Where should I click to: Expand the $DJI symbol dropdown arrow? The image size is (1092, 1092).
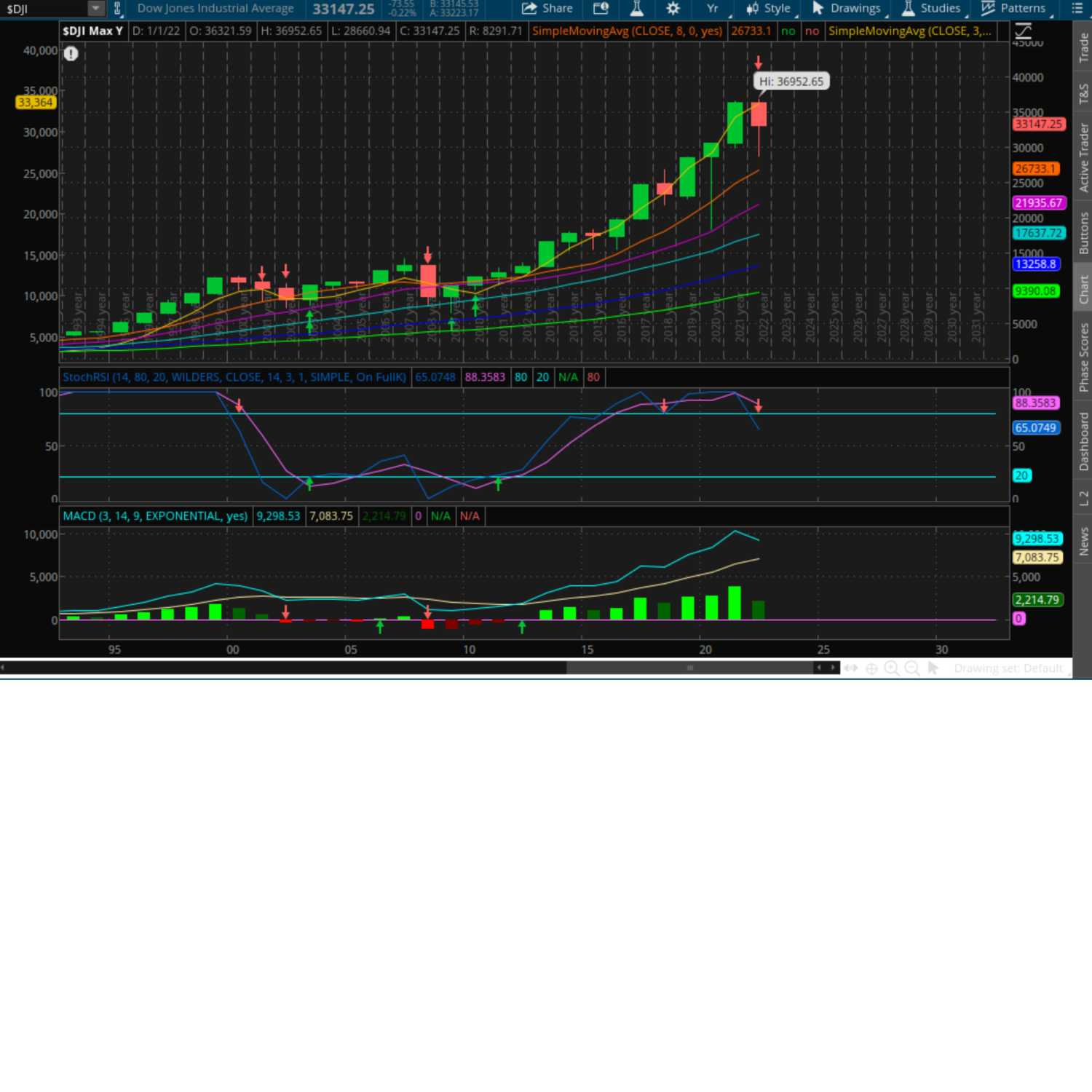point(95,9)
